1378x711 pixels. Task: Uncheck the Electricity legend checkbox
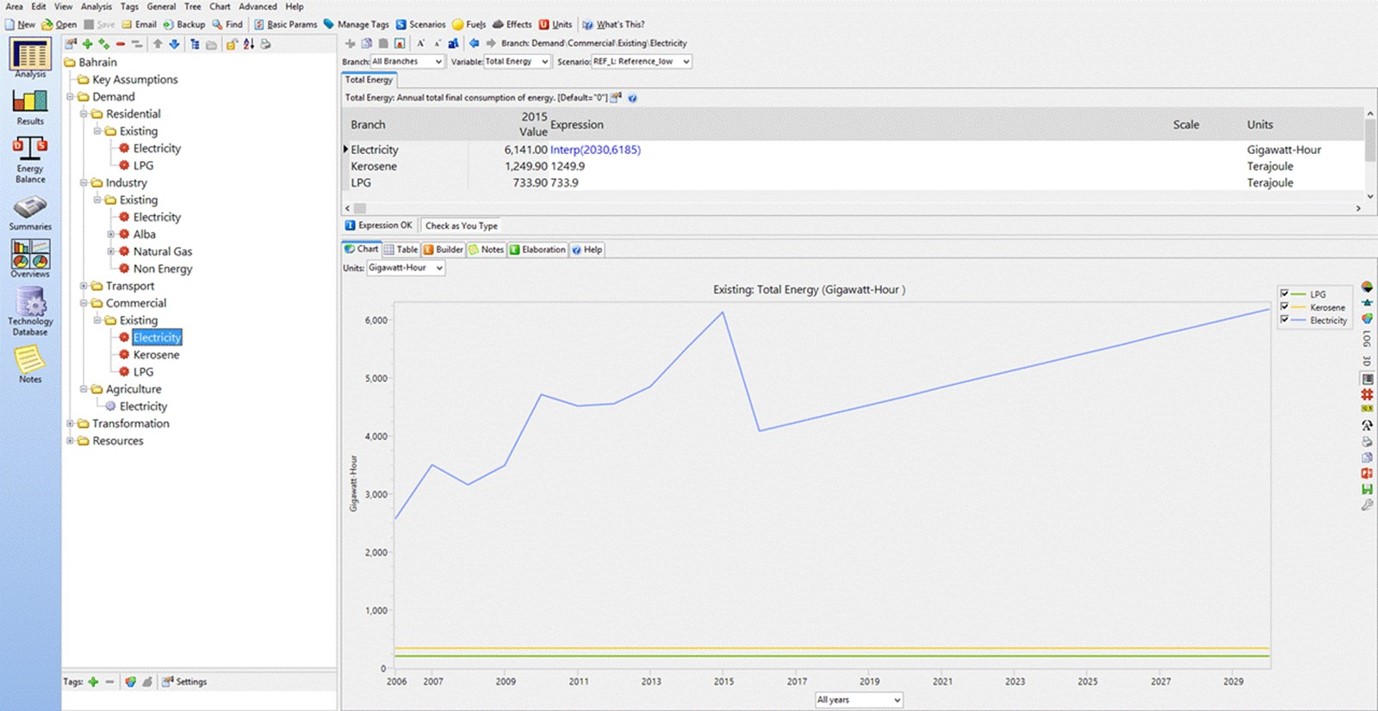pyautogui.click(x=1285, y=320)
